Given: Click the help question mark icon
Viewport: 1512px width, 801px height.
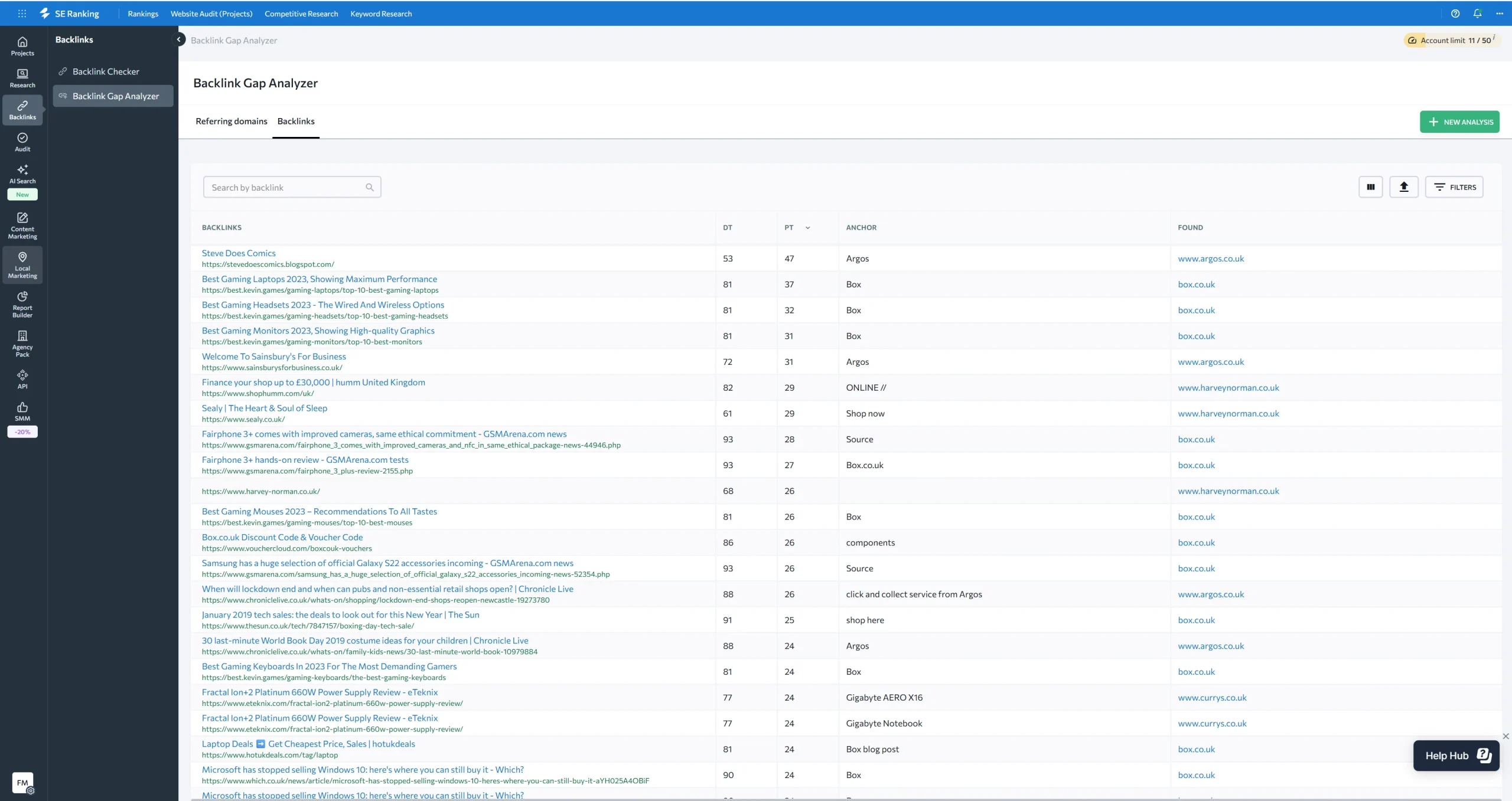Looking at the screenshot, I should click(x=1455, y=13).
